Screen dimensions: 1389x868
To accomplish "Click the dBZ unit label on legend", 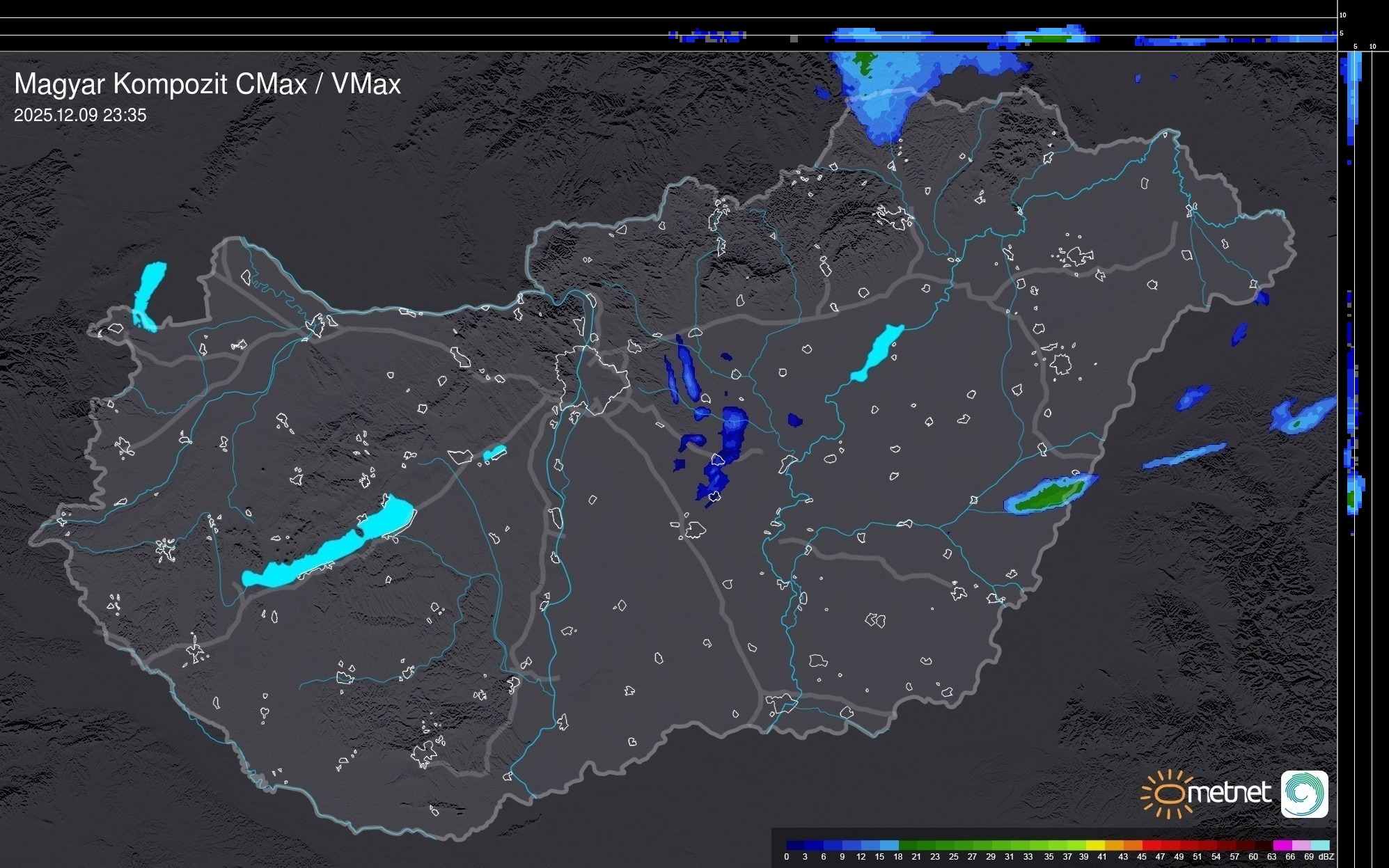I will [1326, 857].
